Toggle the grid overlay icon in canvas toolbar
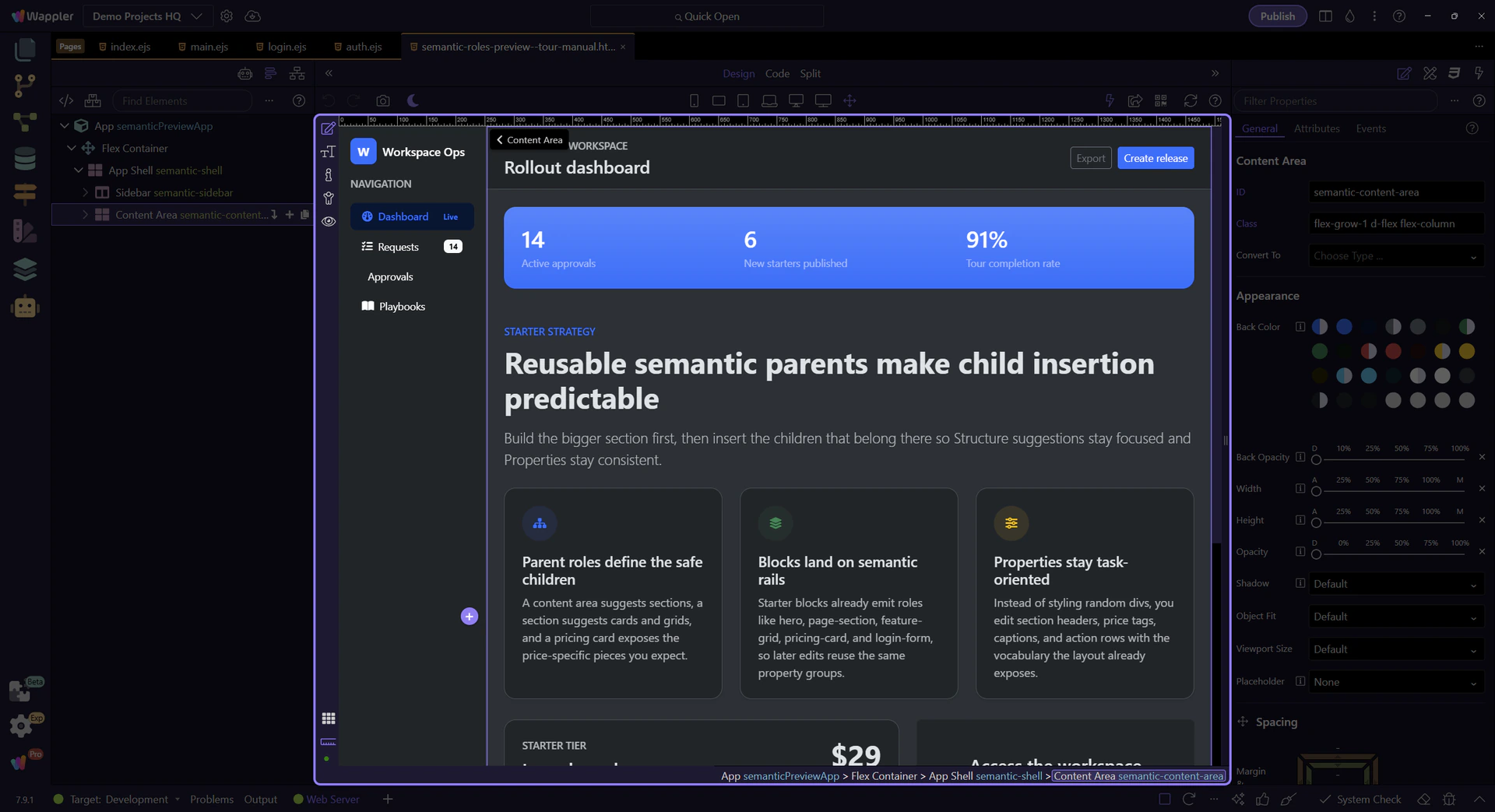Image resolution: width=1495 pixels, height=812 pixels. (329, 718)
